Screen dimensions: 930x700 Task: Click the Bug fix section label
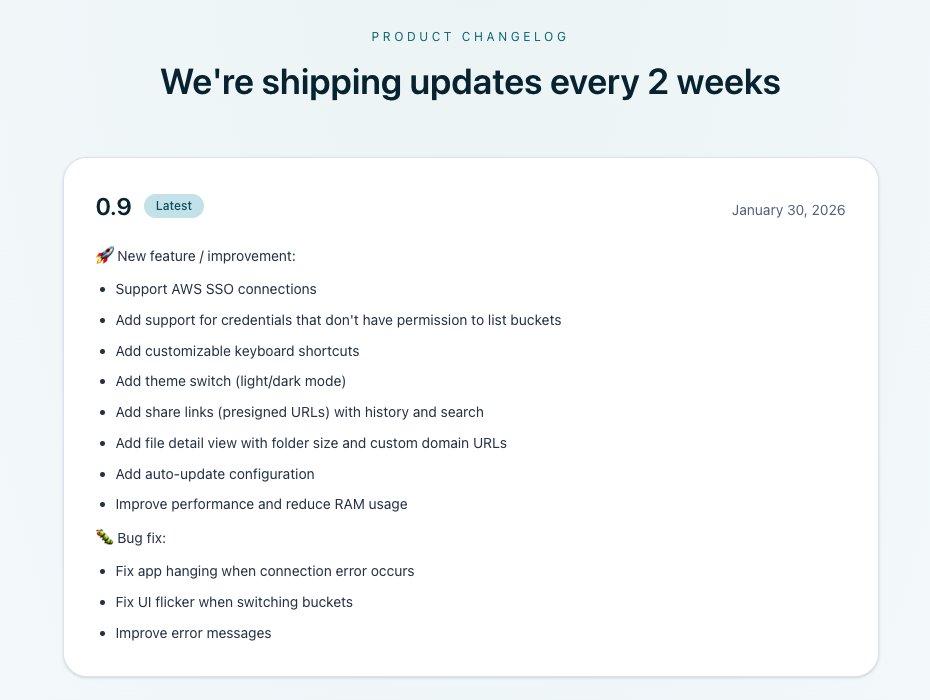pyautogui.click(x=142, y=538)
